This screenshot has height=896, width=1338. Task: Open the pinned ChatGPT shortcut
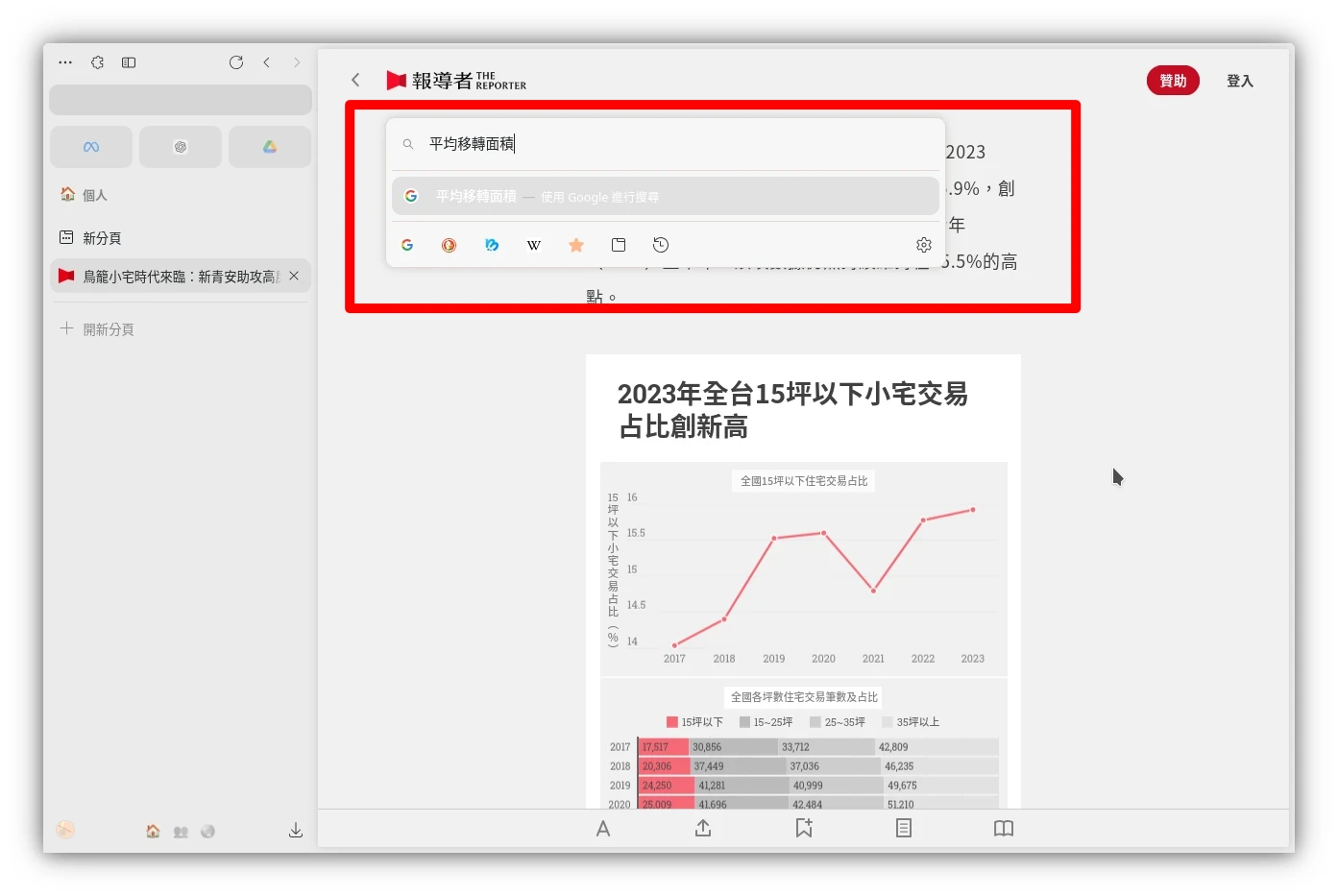click(x=181, y=147)
